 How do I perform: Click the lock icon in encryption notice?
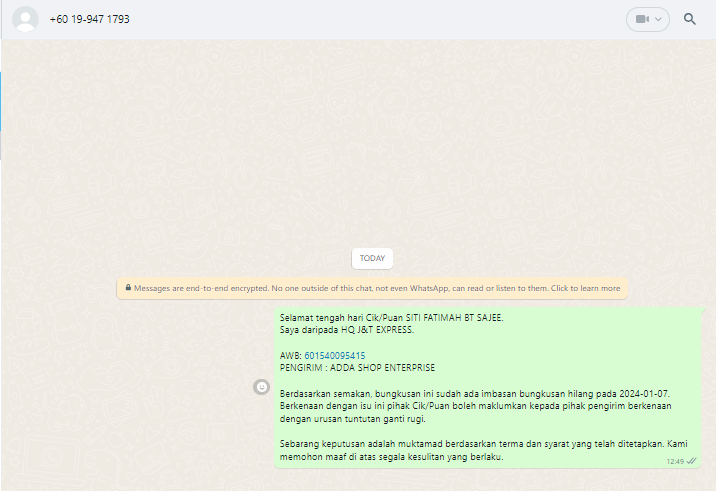128,288
